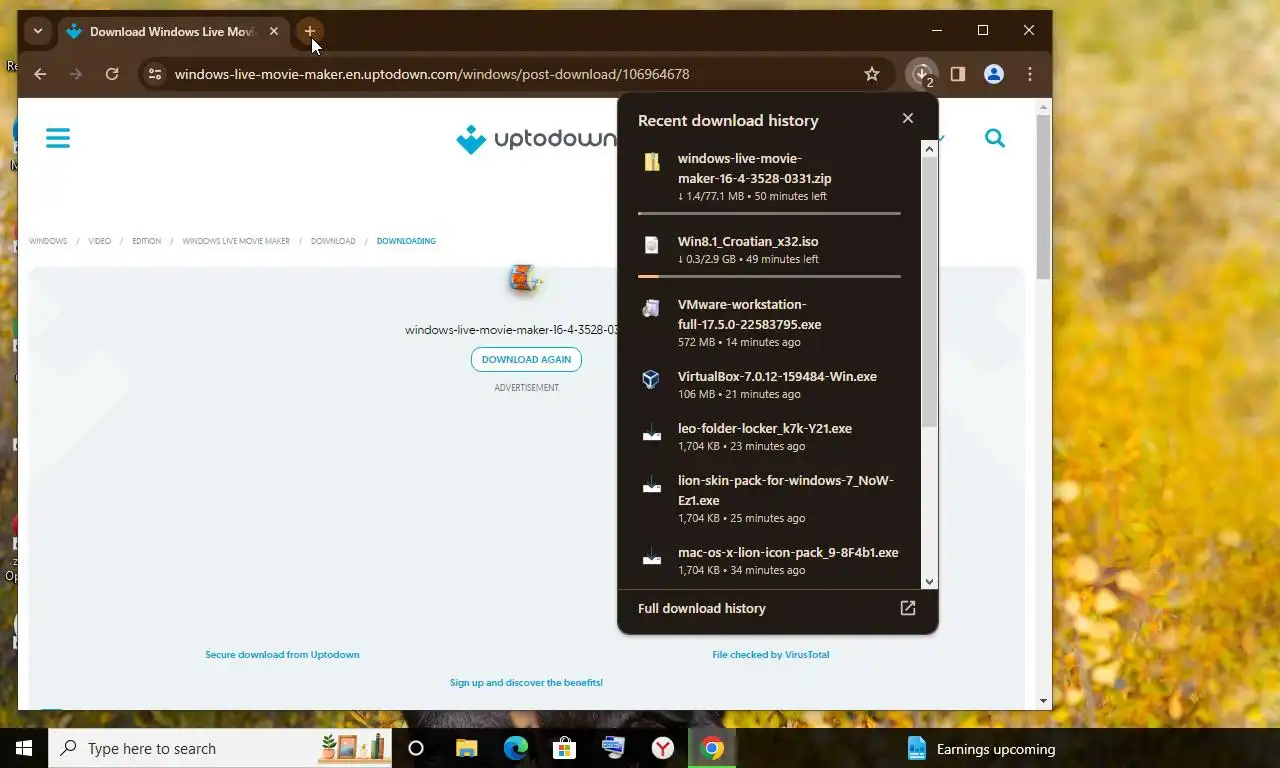Select the Win8.1_Croatian_x32.iso download entry
1280x768 pixels.
tap(769, 249)
